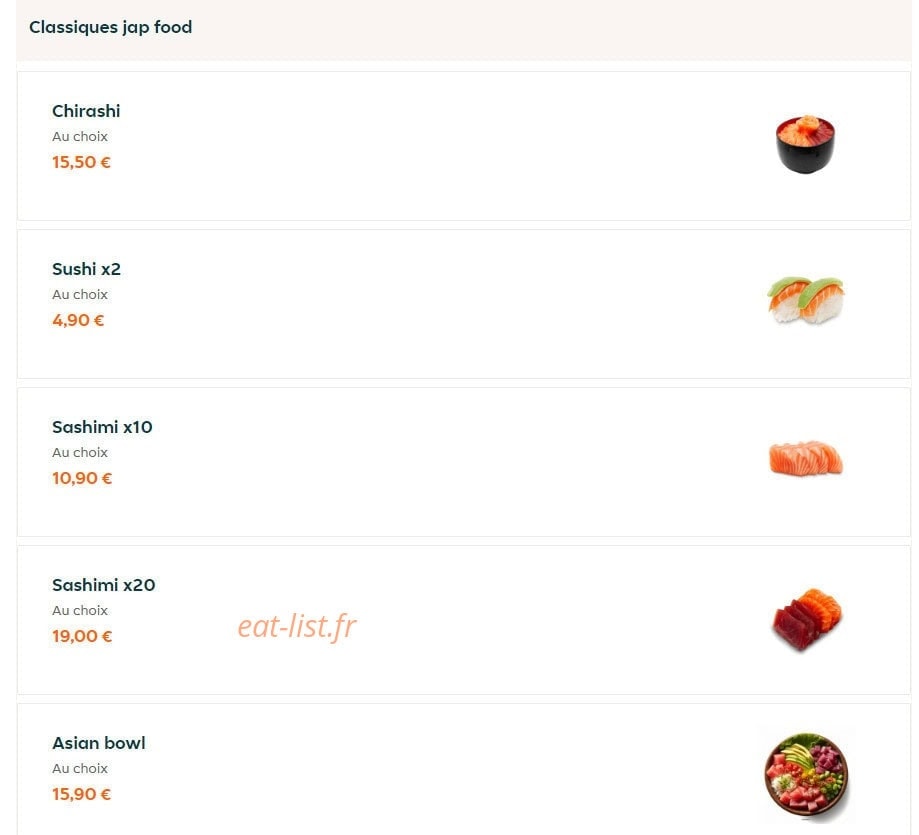Open the Sashimi x20 tuna and salmon image
Screen dimensions: 919x835
(807, 619)
